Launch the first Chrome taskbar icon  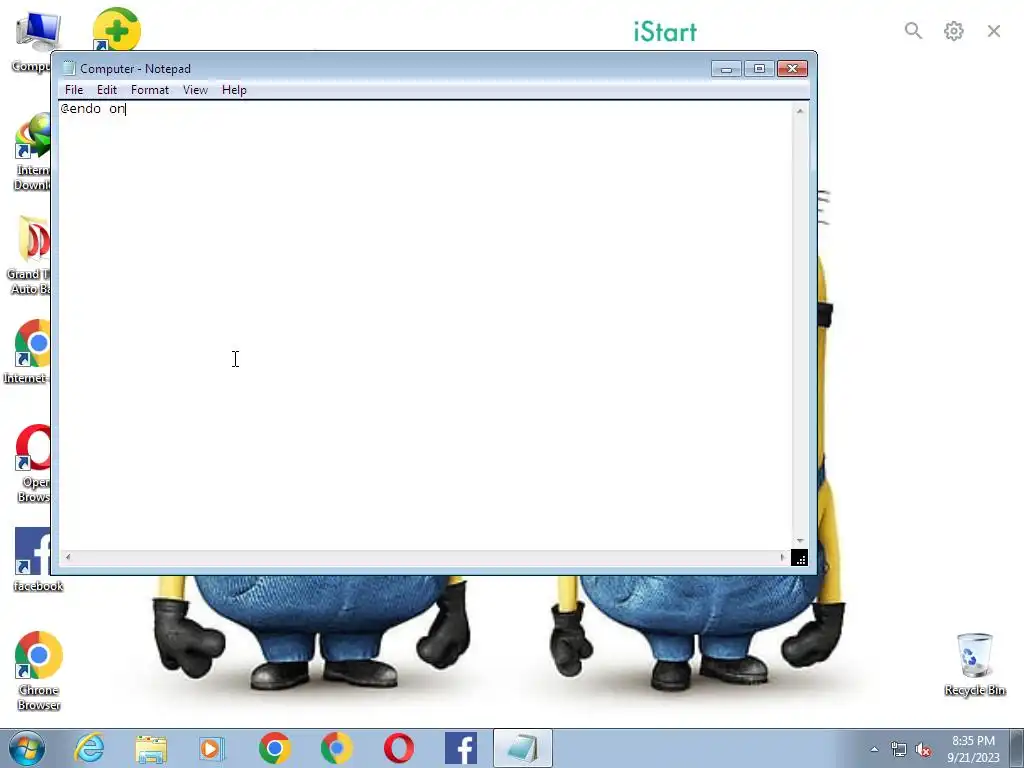(x=274, y=748)
